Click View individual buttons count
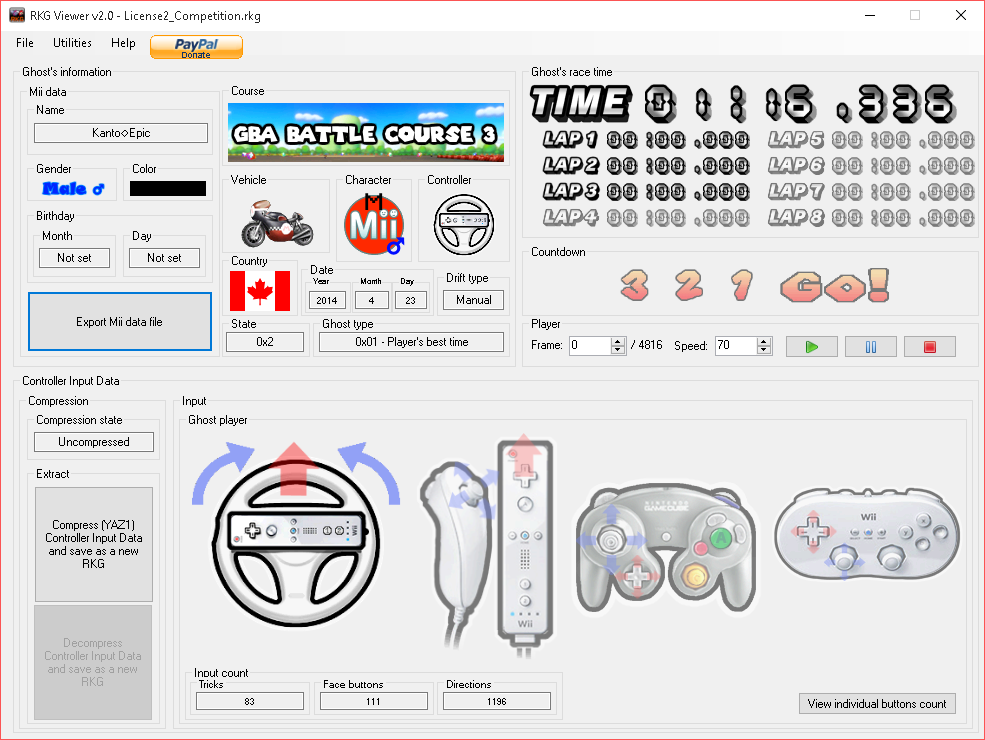Viewport: 985px width, 740px height. pyautogui.click(x=877, y=704)
